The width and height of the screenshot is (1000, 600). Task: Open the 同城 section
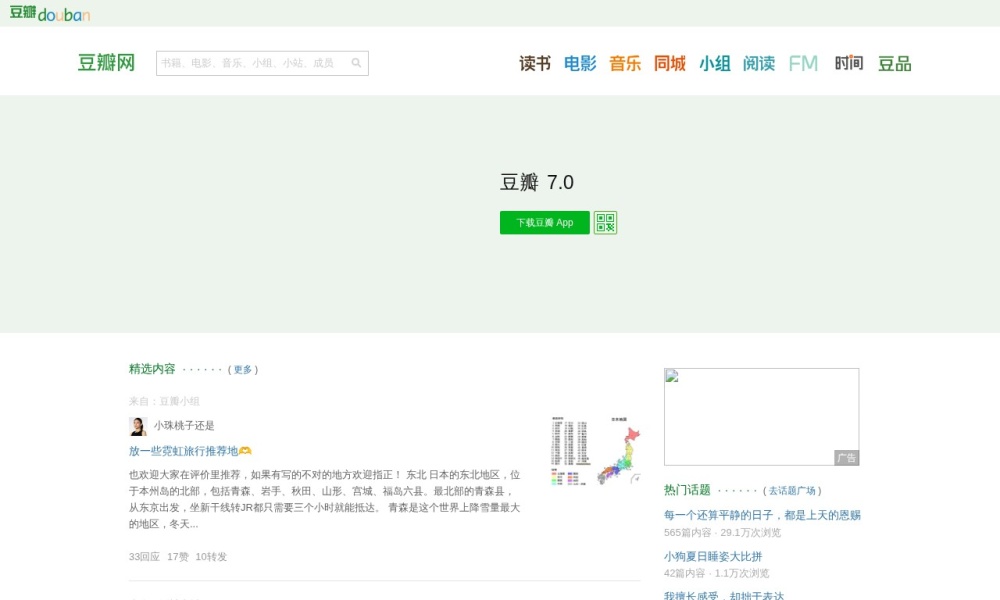click(670, 63)
